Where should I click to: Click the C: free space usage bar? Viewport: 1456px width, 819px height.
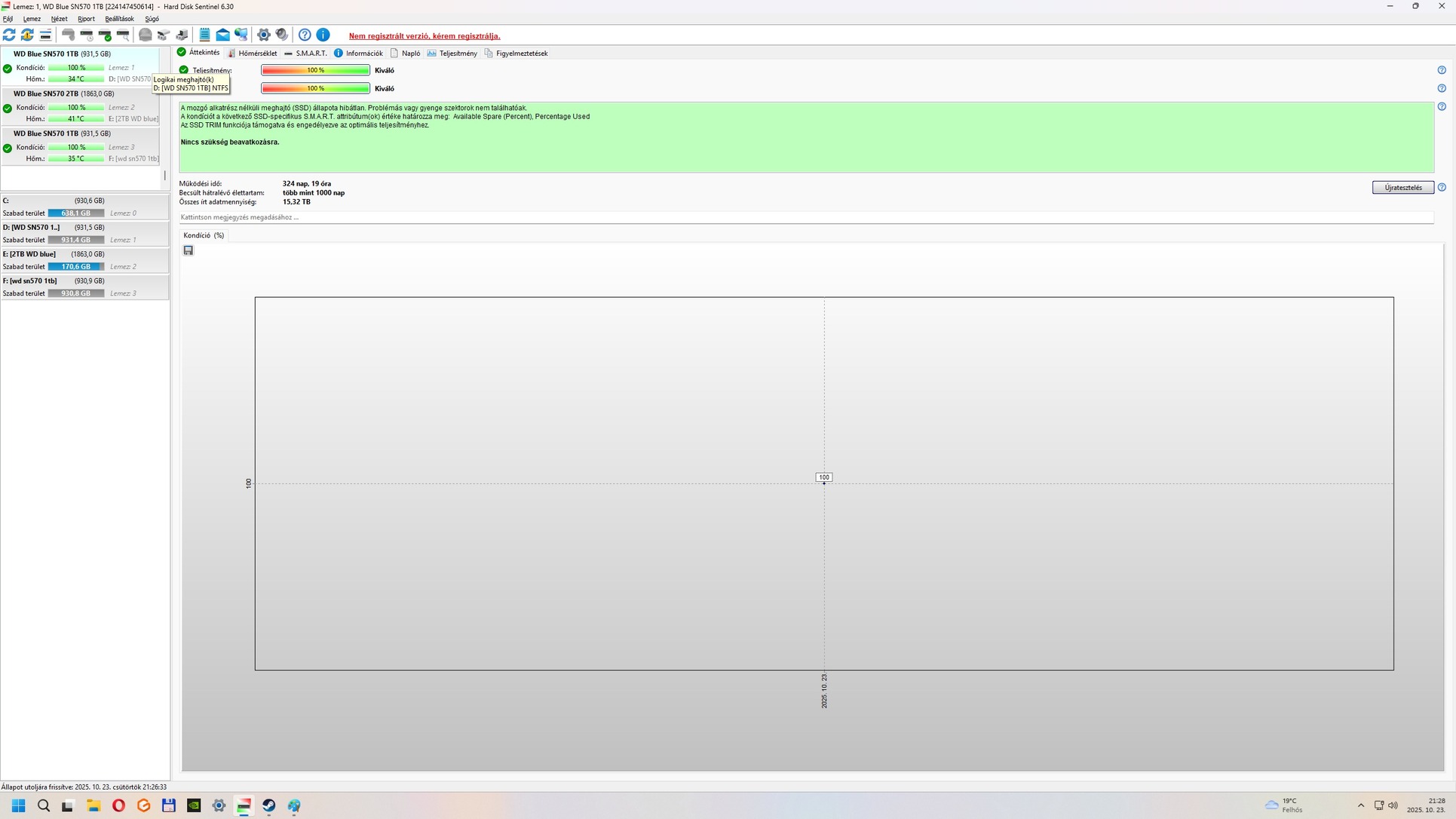coord(75,213)
